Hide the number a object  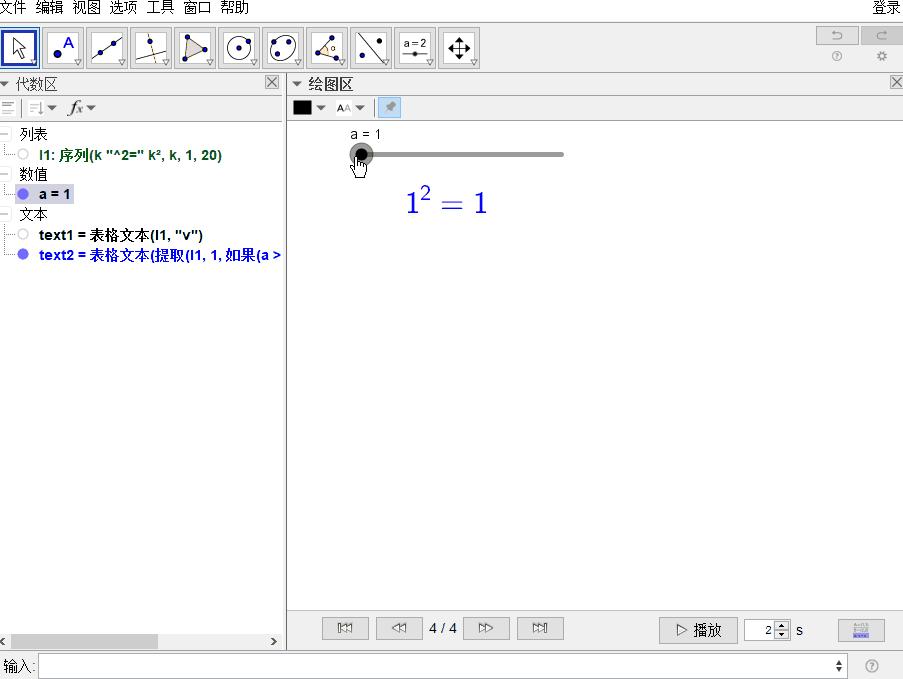(23, 194)
